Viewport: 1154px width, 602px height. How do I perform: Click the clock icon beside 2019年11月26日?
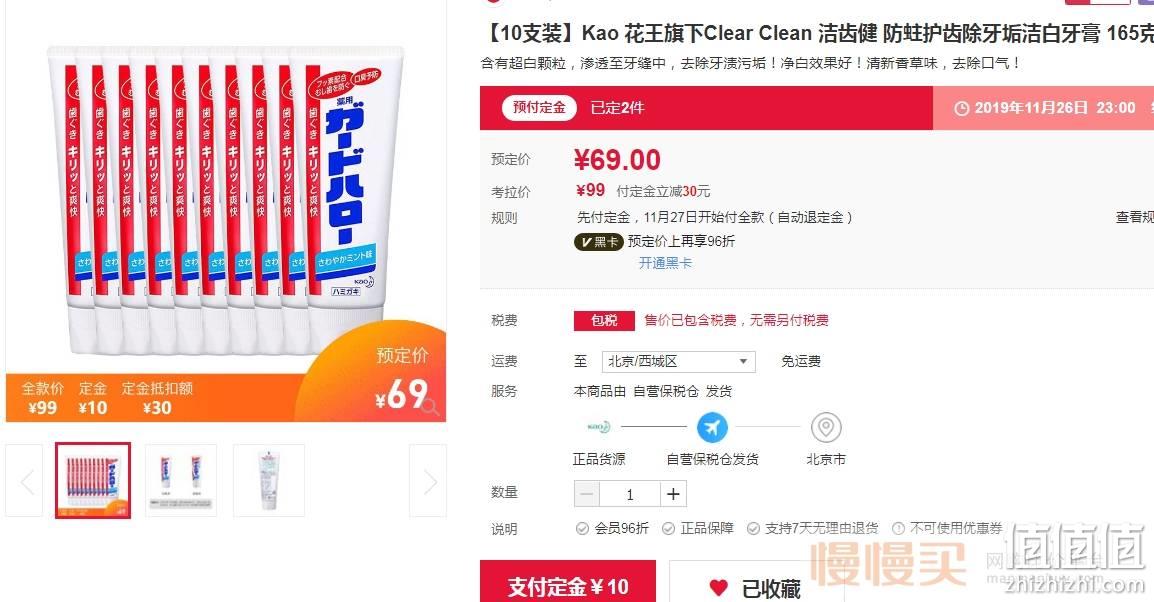[961, 108]
